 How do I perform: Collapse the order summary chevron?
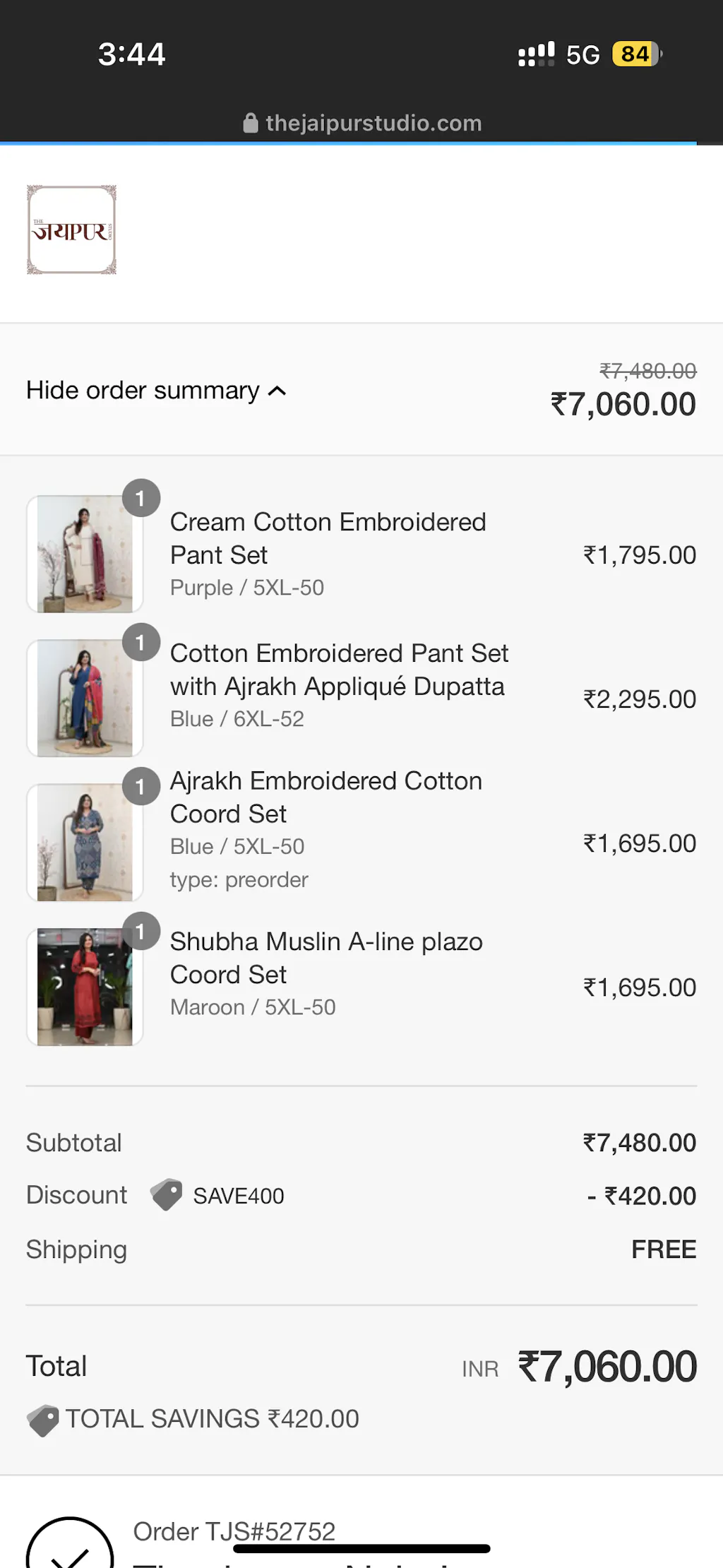[277, 391]
